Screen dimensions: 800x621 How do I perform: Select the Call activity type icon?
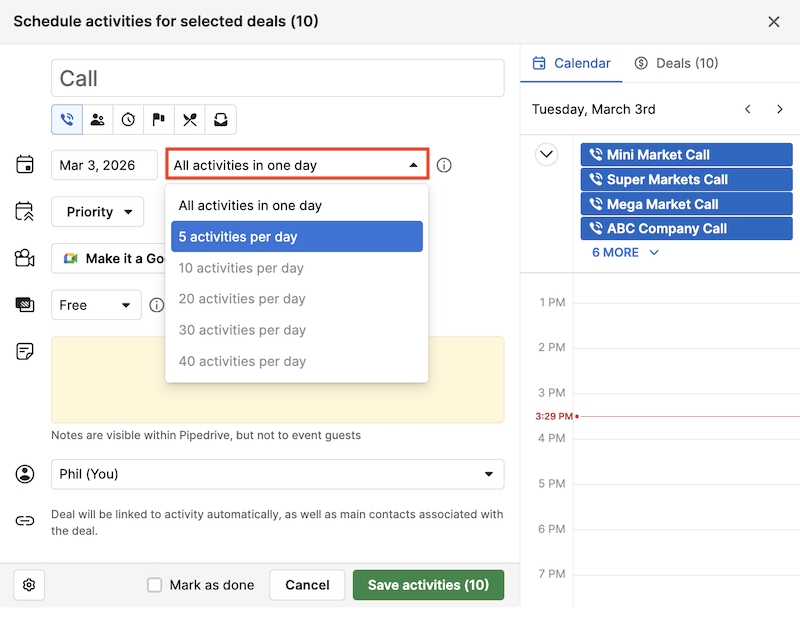[x=67, y=120]
